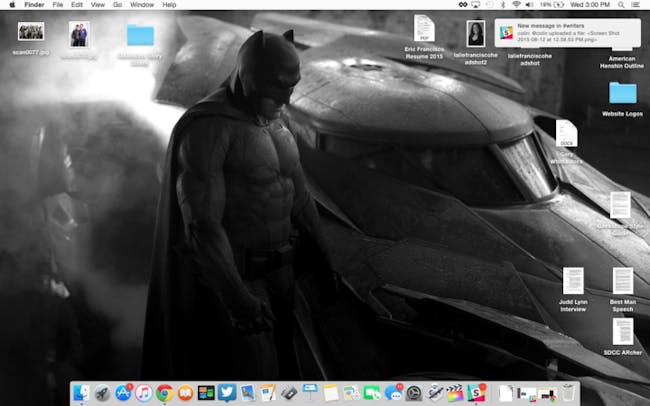The image size is (650, 406).
Task: Open the Finder menu in menu bar
Action: point(34,5)
